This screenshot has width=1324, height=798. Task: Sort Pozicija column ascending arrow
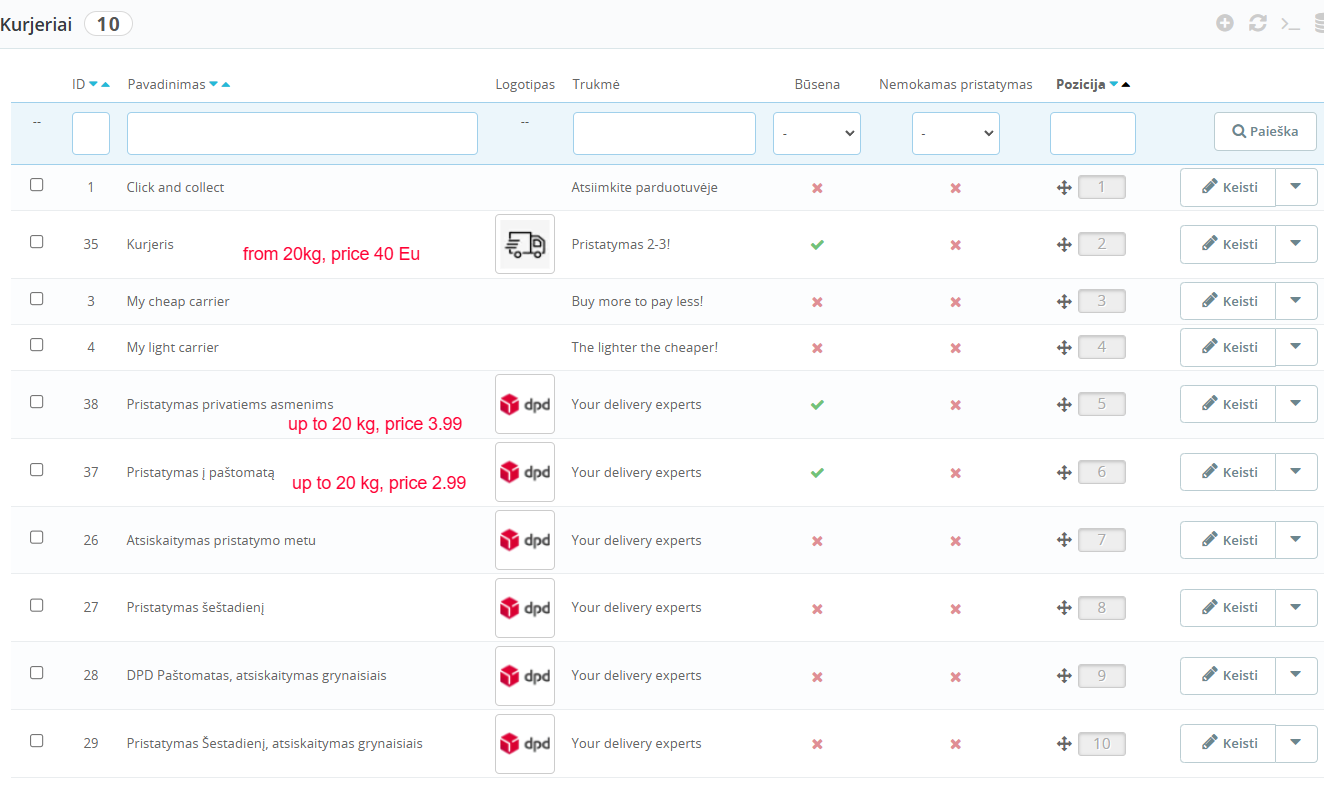1126,85
